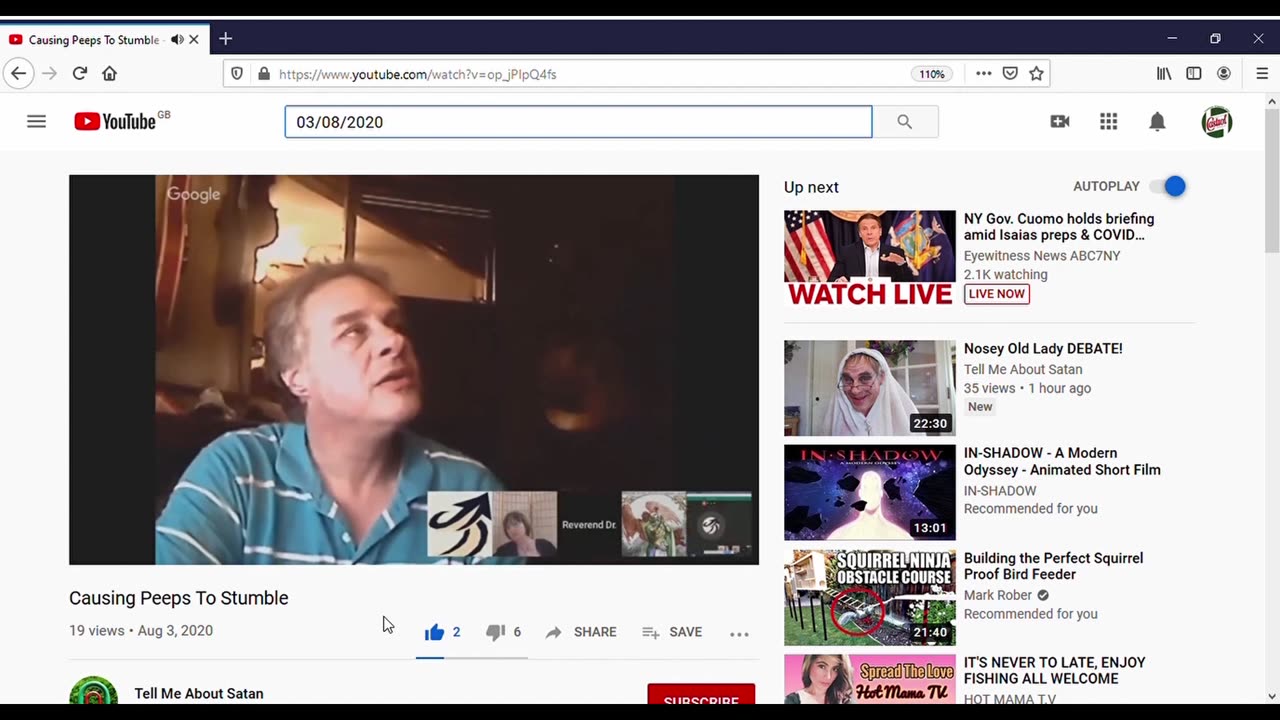
Task: Close the Causing Peeps To Stumble tab
Action: [194, 40]
